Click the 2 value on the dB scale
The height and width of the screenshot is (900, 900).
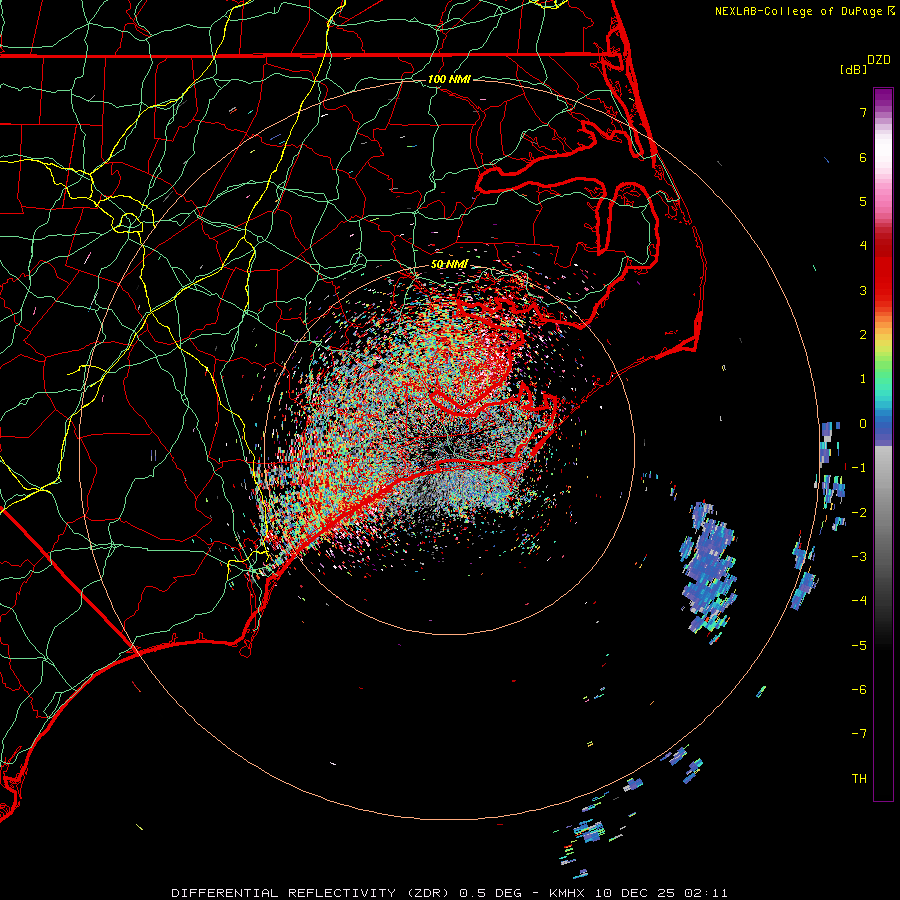(863, 335)
